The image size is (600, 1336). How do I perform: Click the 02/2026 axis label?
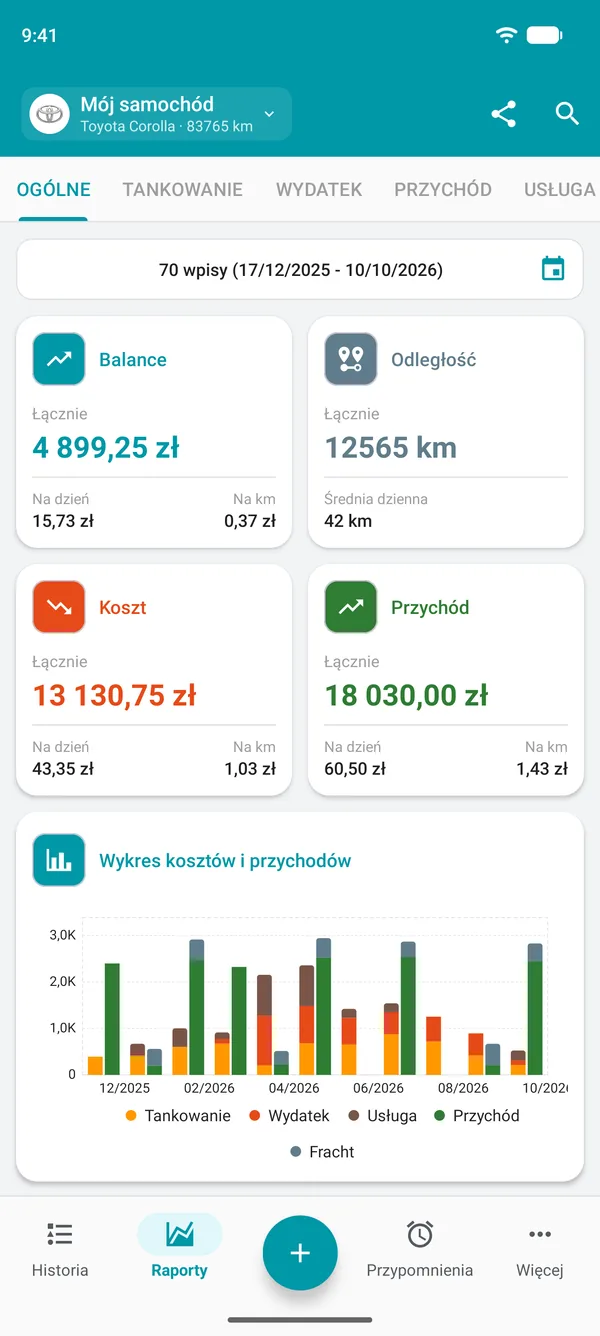pos(210,1088)
